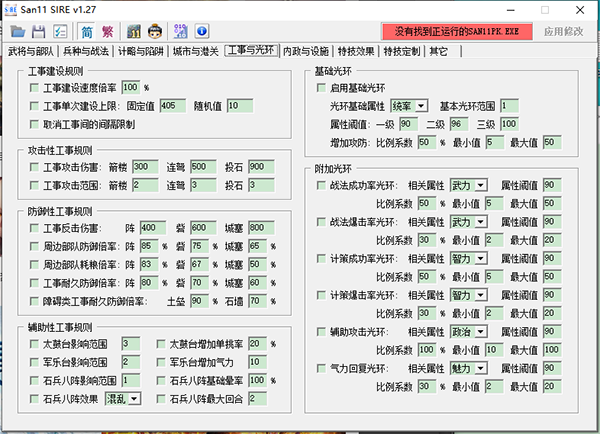The width and height of the screenshot is (600, 434).
Task: Open the blue info icon
Action: click(x=202, y=31)
